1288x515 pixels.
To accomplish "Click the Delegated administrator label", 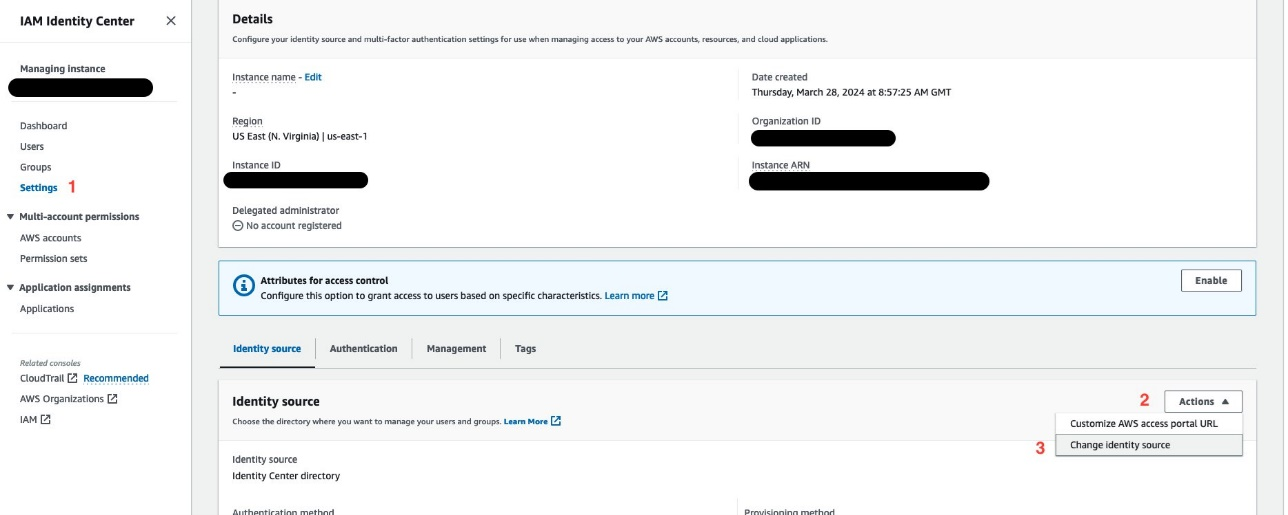I will (286, 211).
